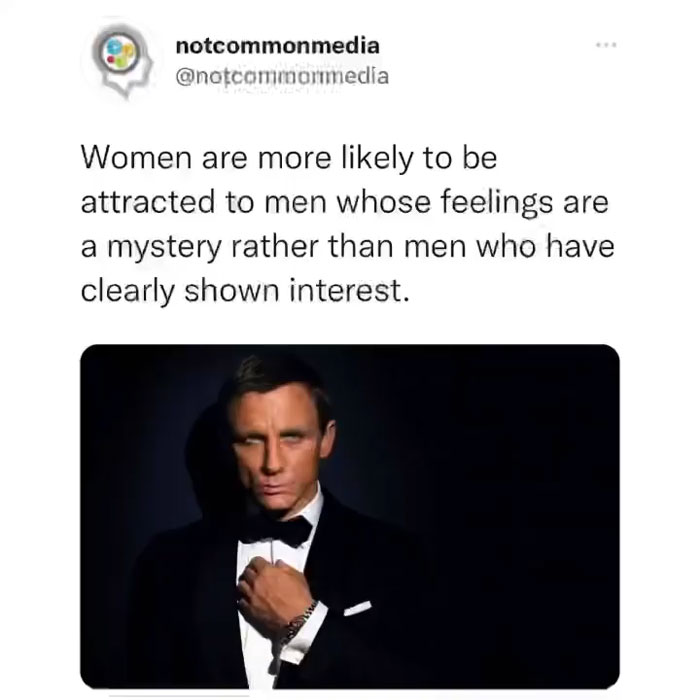
Task: Open the attached tuxedo photo
Action: click(x=350, y=517)
